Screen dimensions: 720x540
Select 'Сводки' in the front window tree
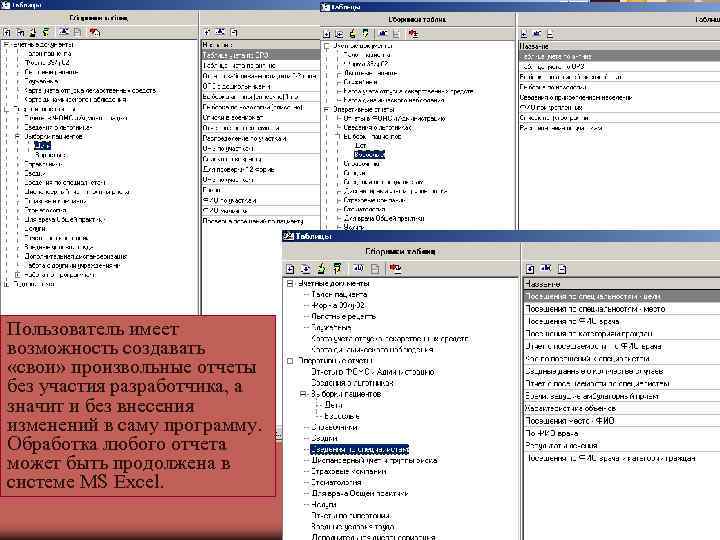pyautogui.click(x=324, y=439)
